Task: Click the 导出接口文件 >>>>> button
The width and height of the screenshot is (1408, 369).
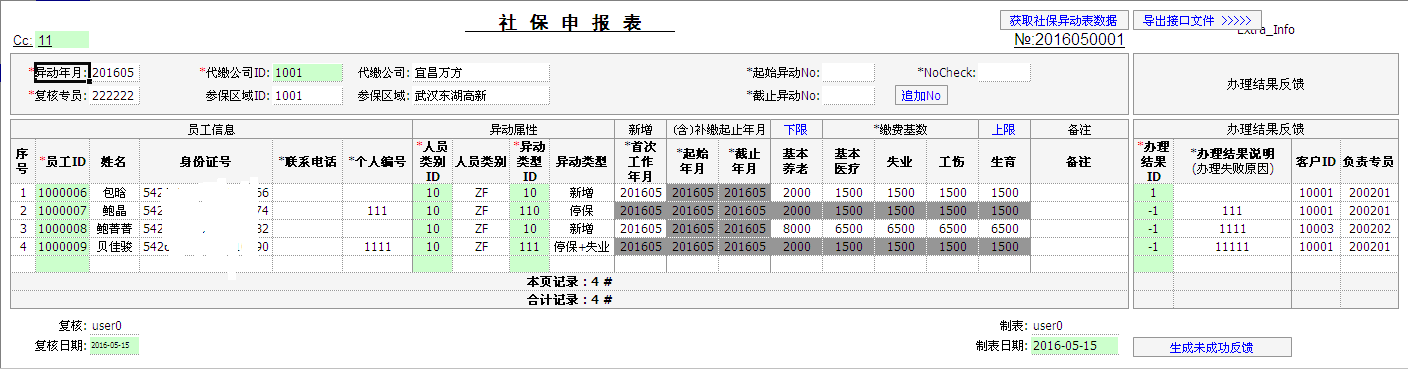Action: pyautogui.click(x=1197, y=20)
